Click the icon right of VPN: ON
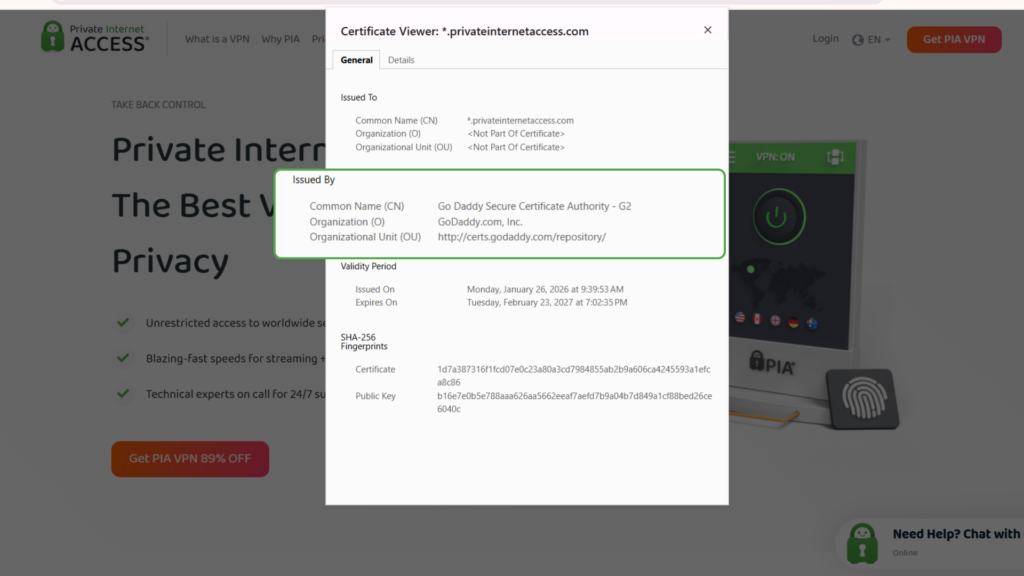Viewport: 1024px width, 576px height. point(835,157)
